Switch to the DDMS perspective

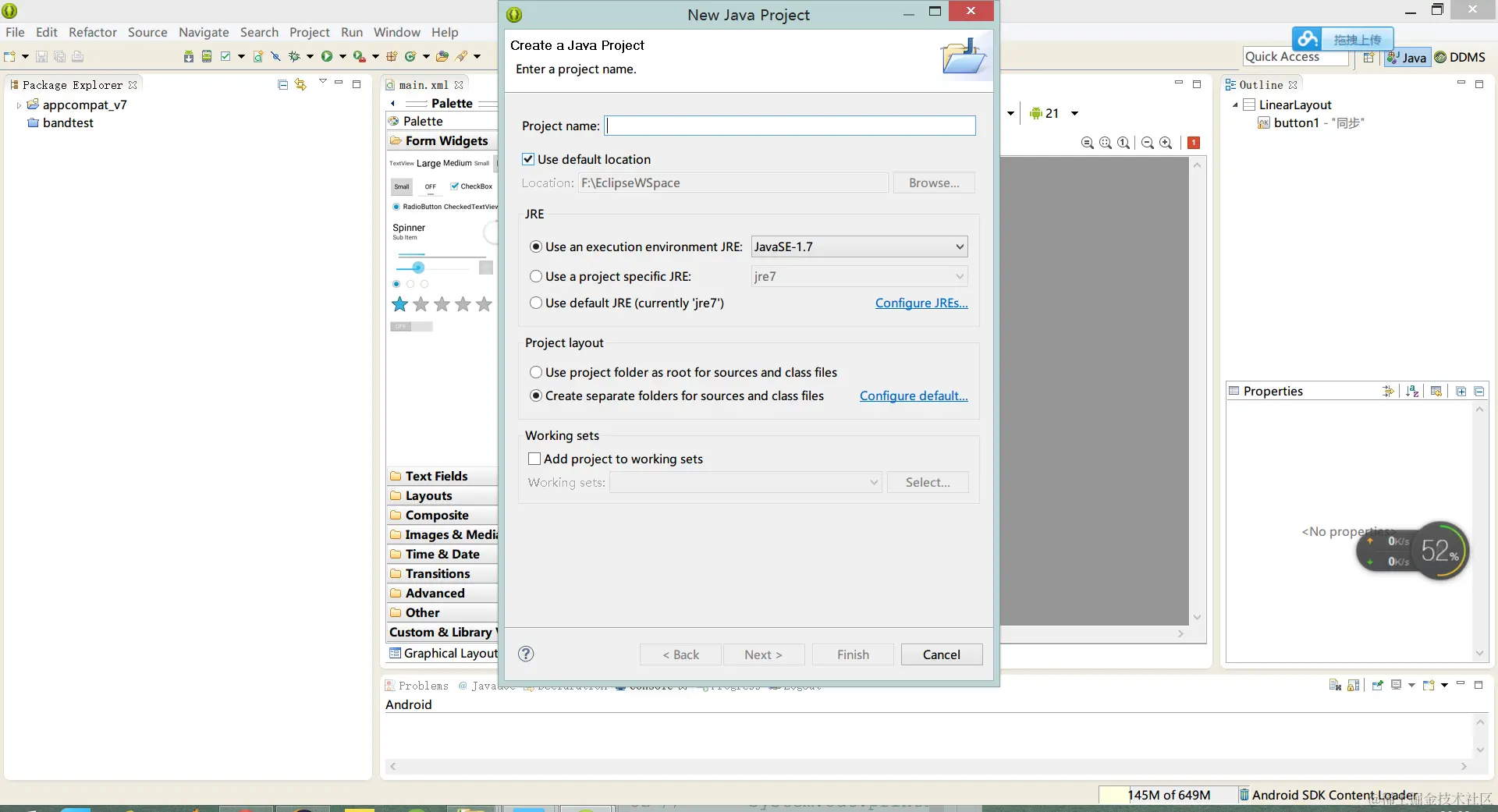(x=1461, y=57)
